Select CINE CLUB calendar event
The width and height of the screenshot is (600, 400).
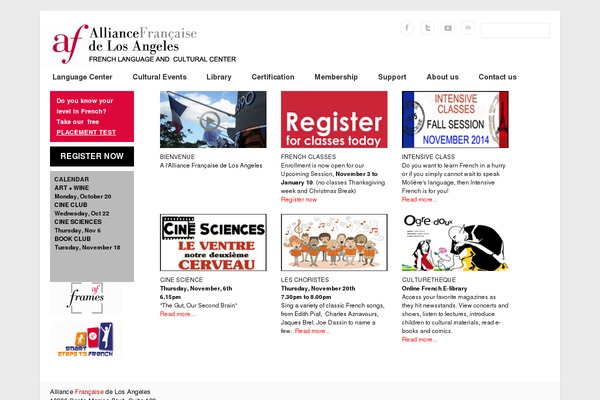(71, 205)
